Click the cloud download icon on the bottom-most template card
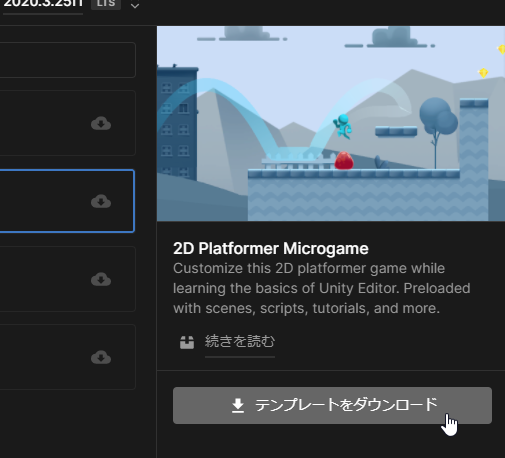The height and width of the screenshot is (458, 505). pyautogui.click(x=101, y=357)
